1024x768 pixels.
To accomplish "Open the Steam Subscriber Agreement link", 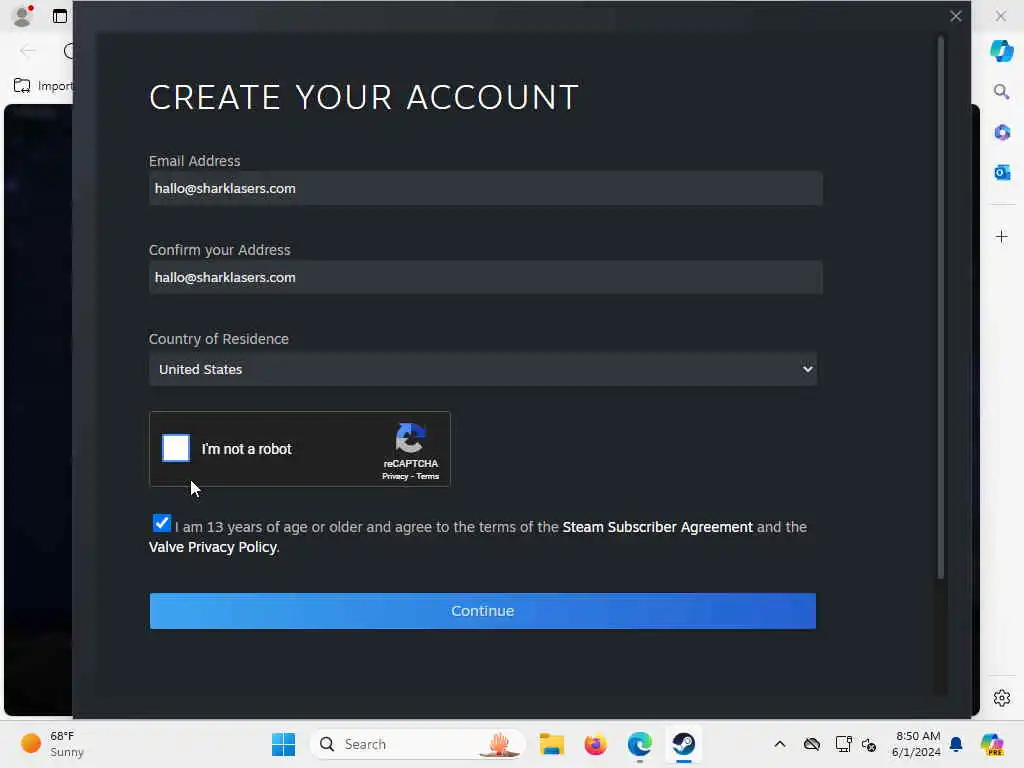I will click(x=657, y=527).
